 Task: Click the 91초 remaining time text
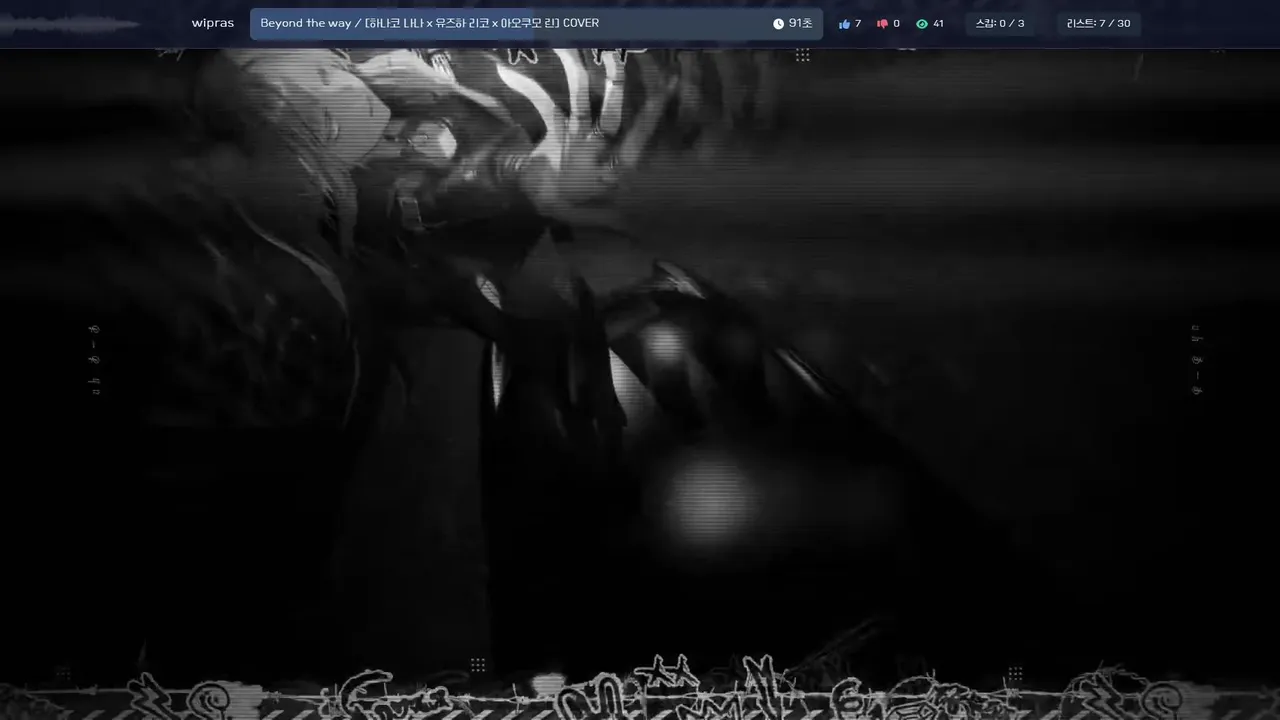[x=800, y=23]
